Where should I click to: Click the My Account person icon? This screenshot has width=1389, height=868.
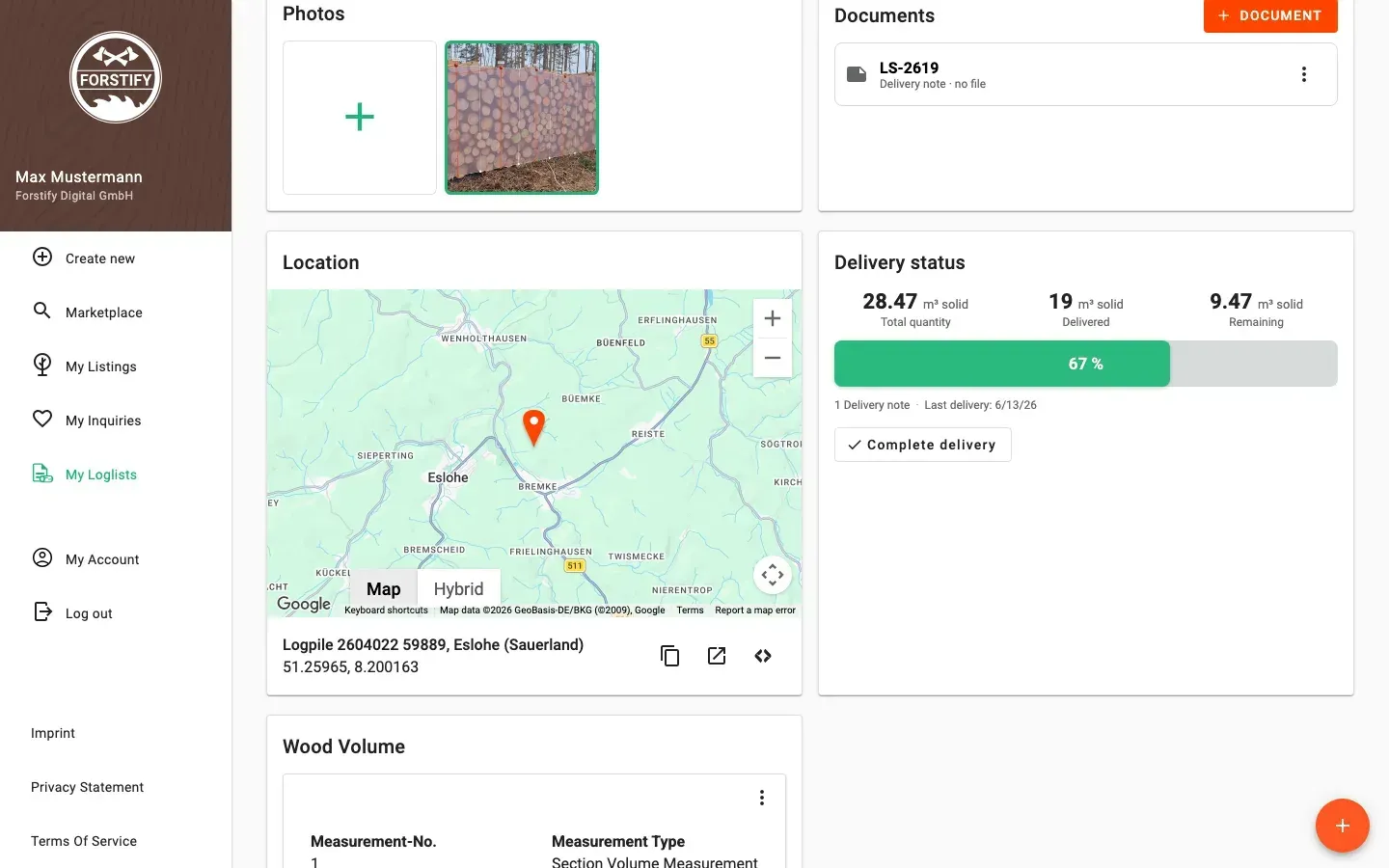42,557
